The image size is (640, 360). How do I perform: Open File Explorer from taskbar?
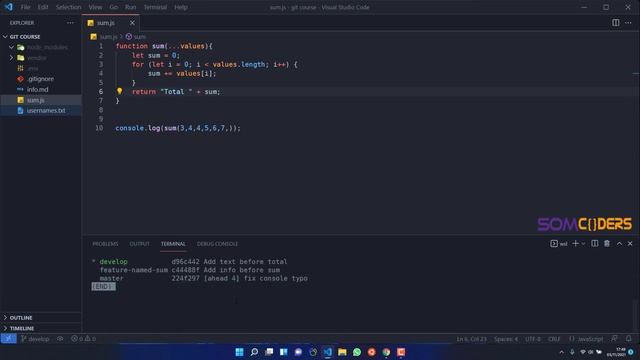click(x=342, y=352)
